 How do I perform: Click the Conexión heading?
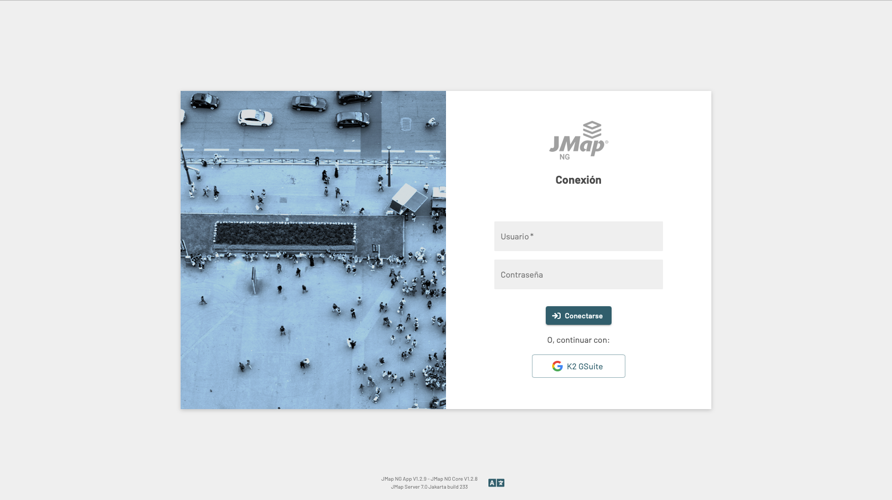[578, 180]
